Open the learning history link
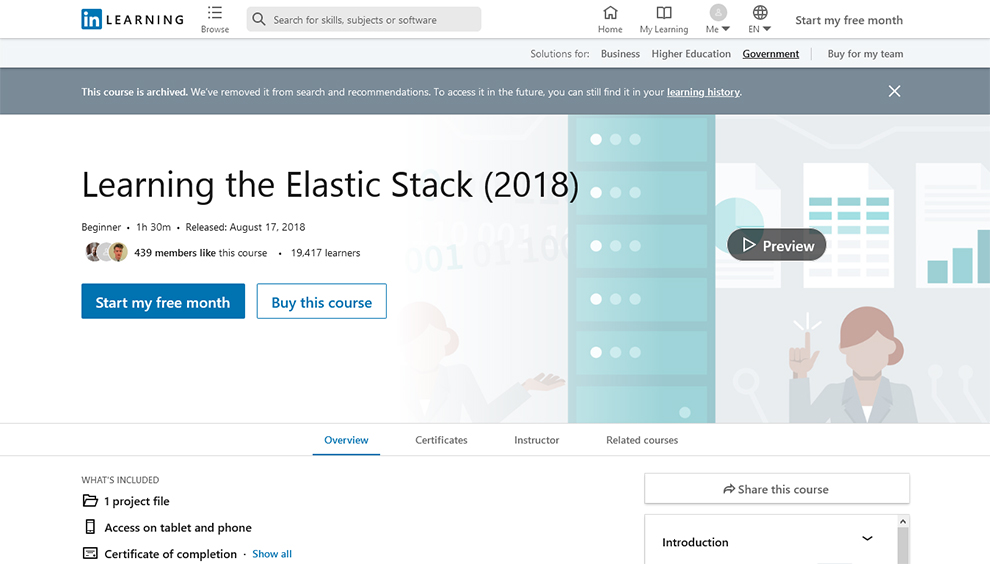Viewport: 990px width, 564px height. (703, 92)
